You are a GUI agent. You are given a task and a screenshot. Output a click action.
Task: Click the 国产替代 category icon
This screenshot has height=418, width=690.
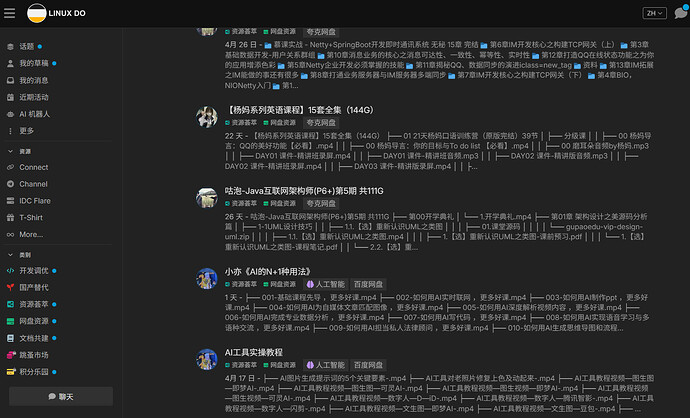tap(10, 287)
